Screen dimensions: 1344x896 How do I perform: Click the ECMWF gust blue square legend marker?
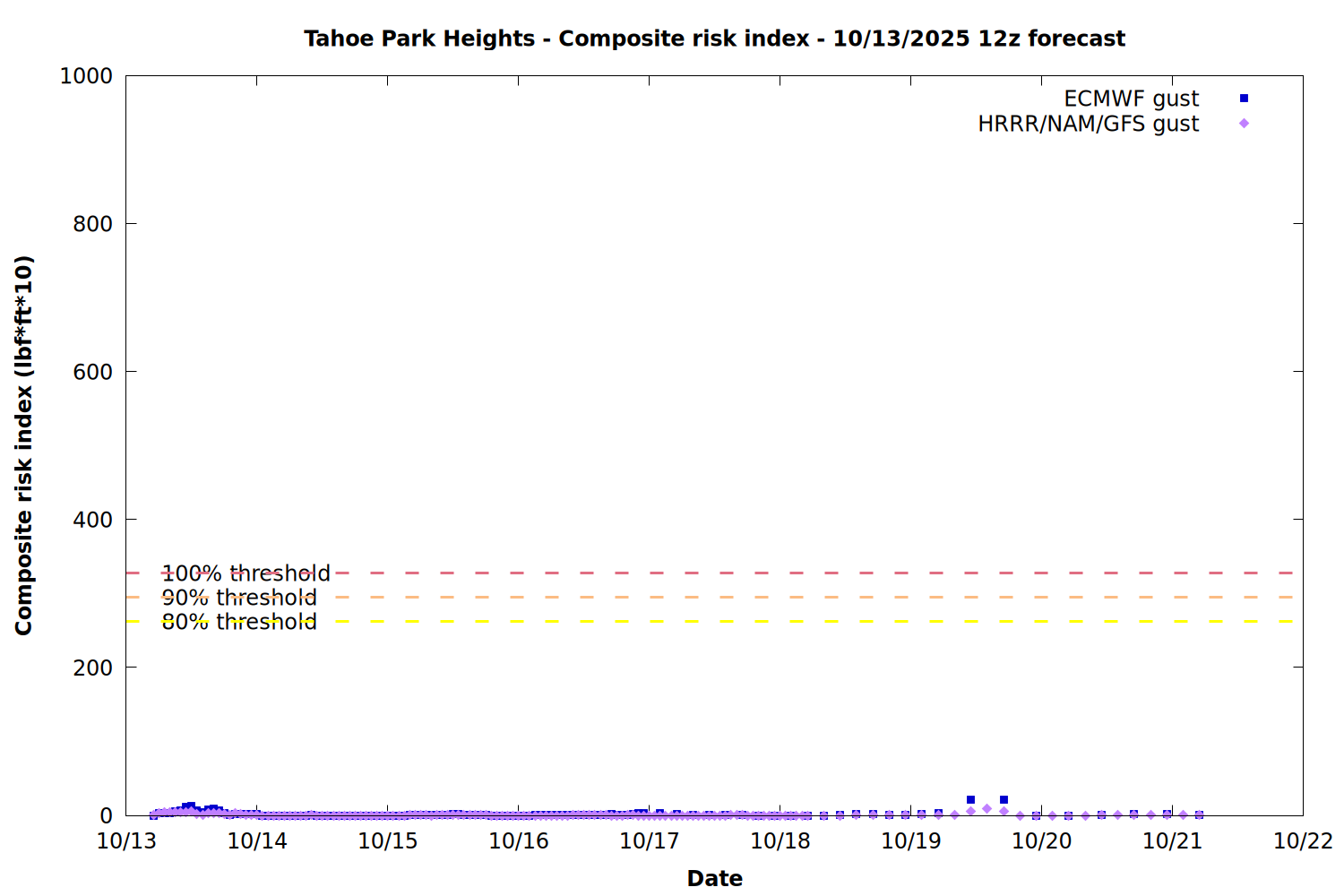(1244, 99)
